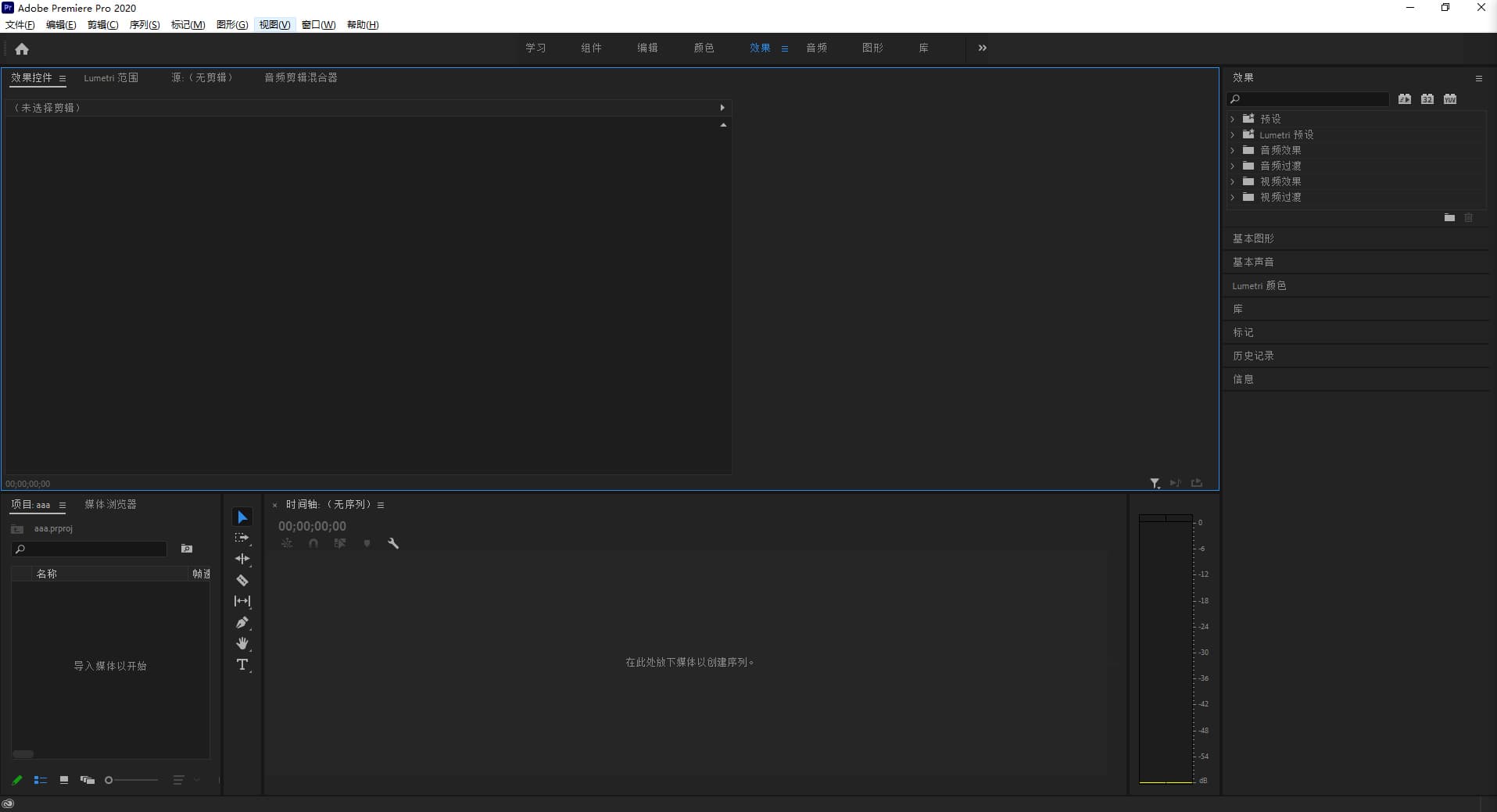
Task: Select the Razor tool
Action: coord(242,580)
